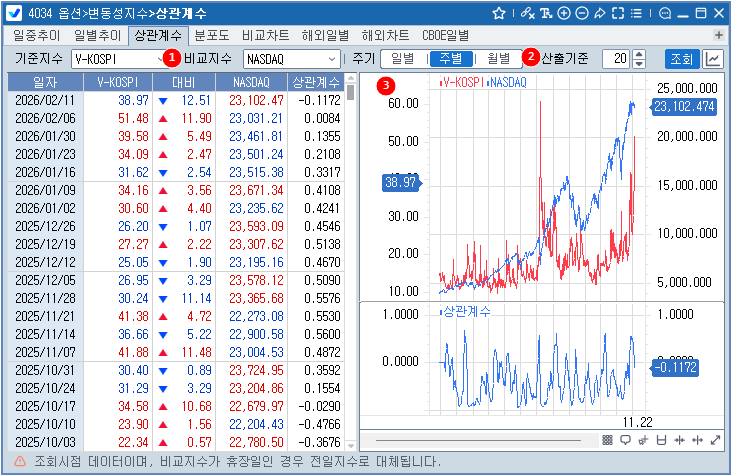Click the zoom in plus icon in title bar
This screenshot has width=732, height=476.
[564, 13]
